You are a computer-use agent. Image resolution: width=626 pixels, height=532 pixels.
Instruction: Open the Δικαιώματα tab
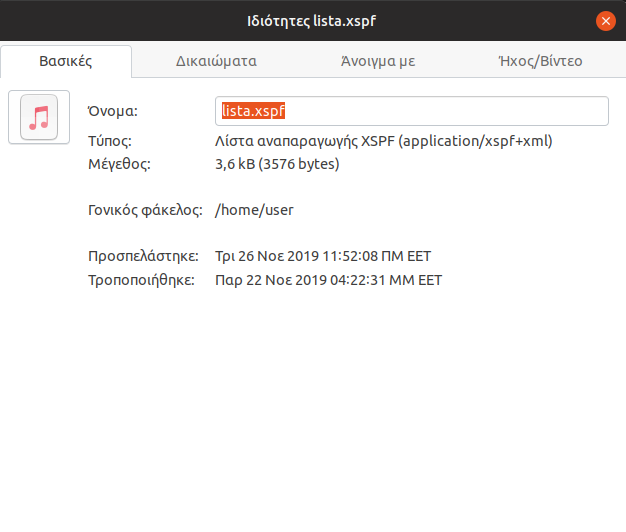click(x=216, y=61)
